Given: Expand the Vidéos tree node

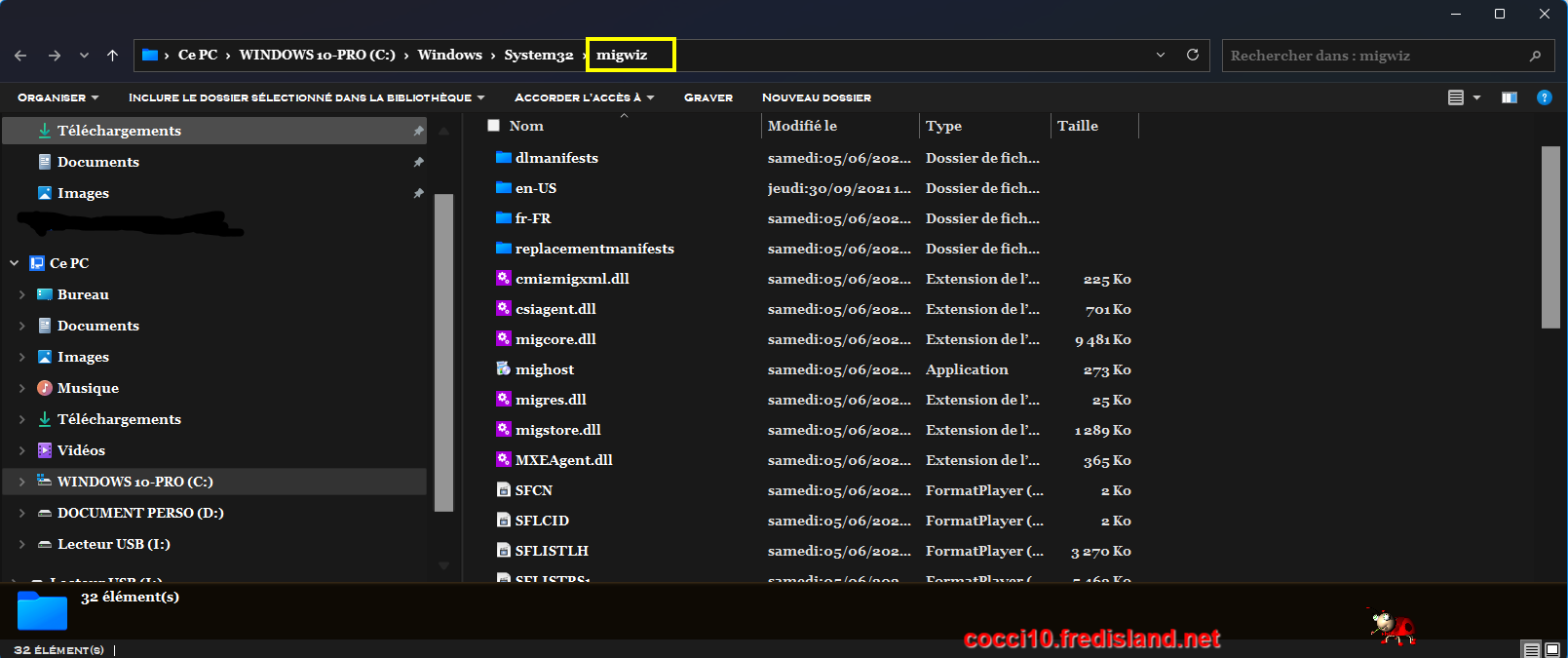Looking at the screenshot, I should tap(21, 450).
